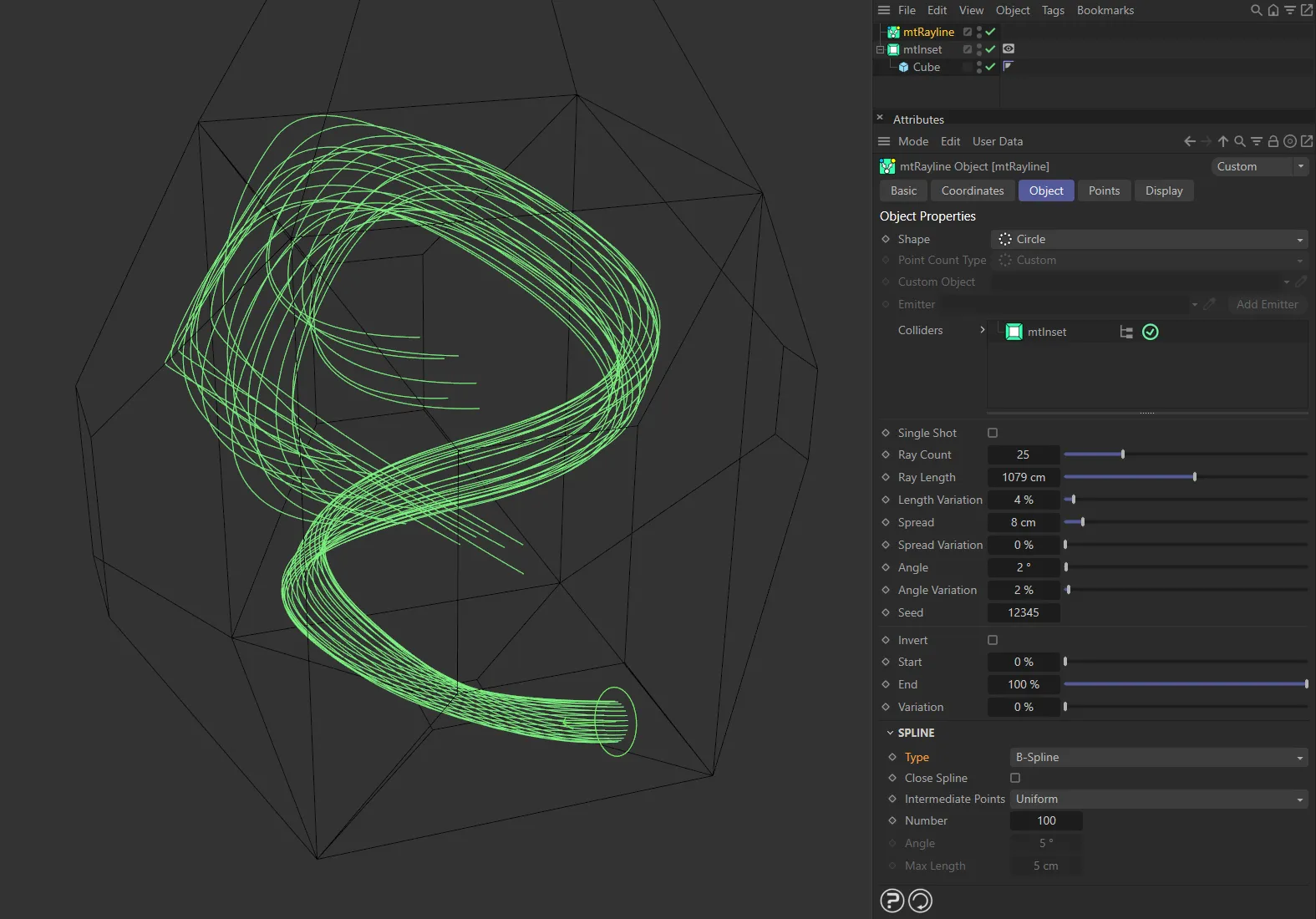Lock the Attributes panel element
This screenshot has height=919, width=1316.
[x=1273, y=141]
